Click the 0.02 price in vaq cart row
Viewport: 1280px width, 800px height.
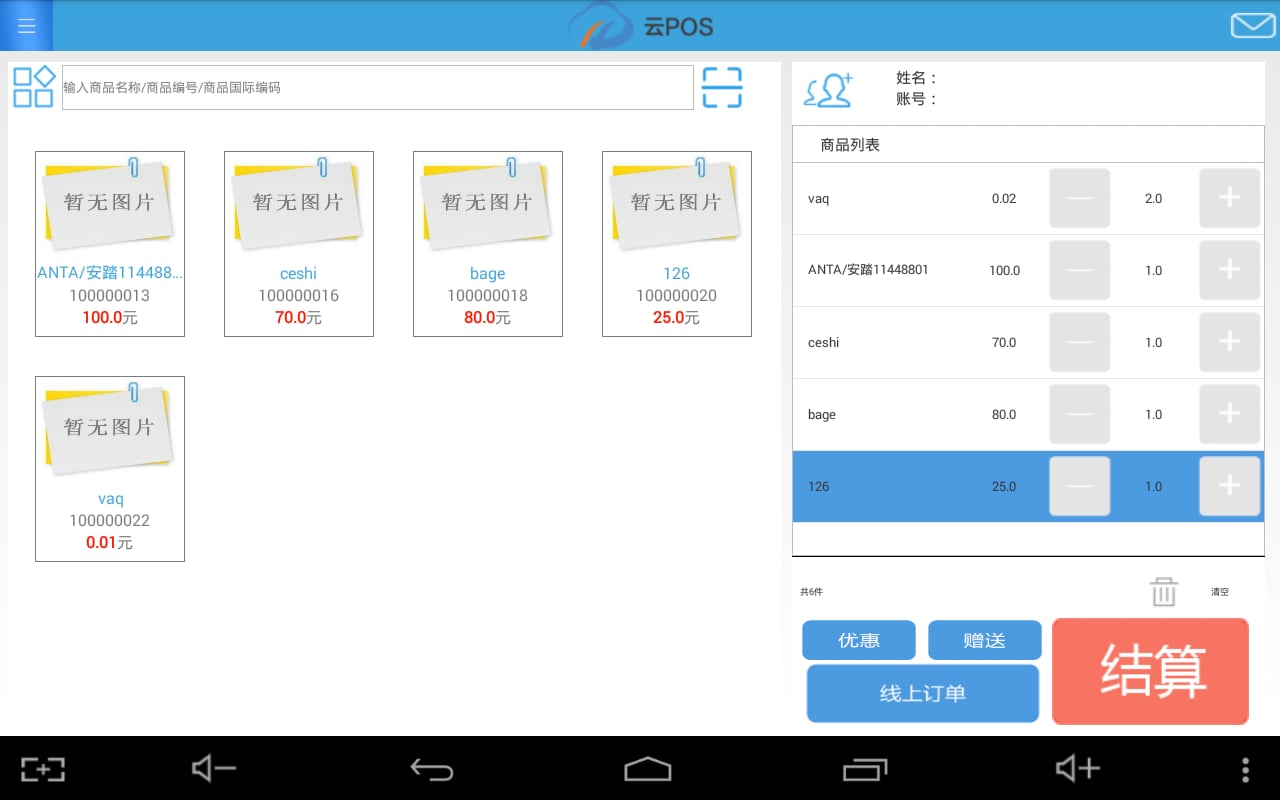(x=1004, y=199)
